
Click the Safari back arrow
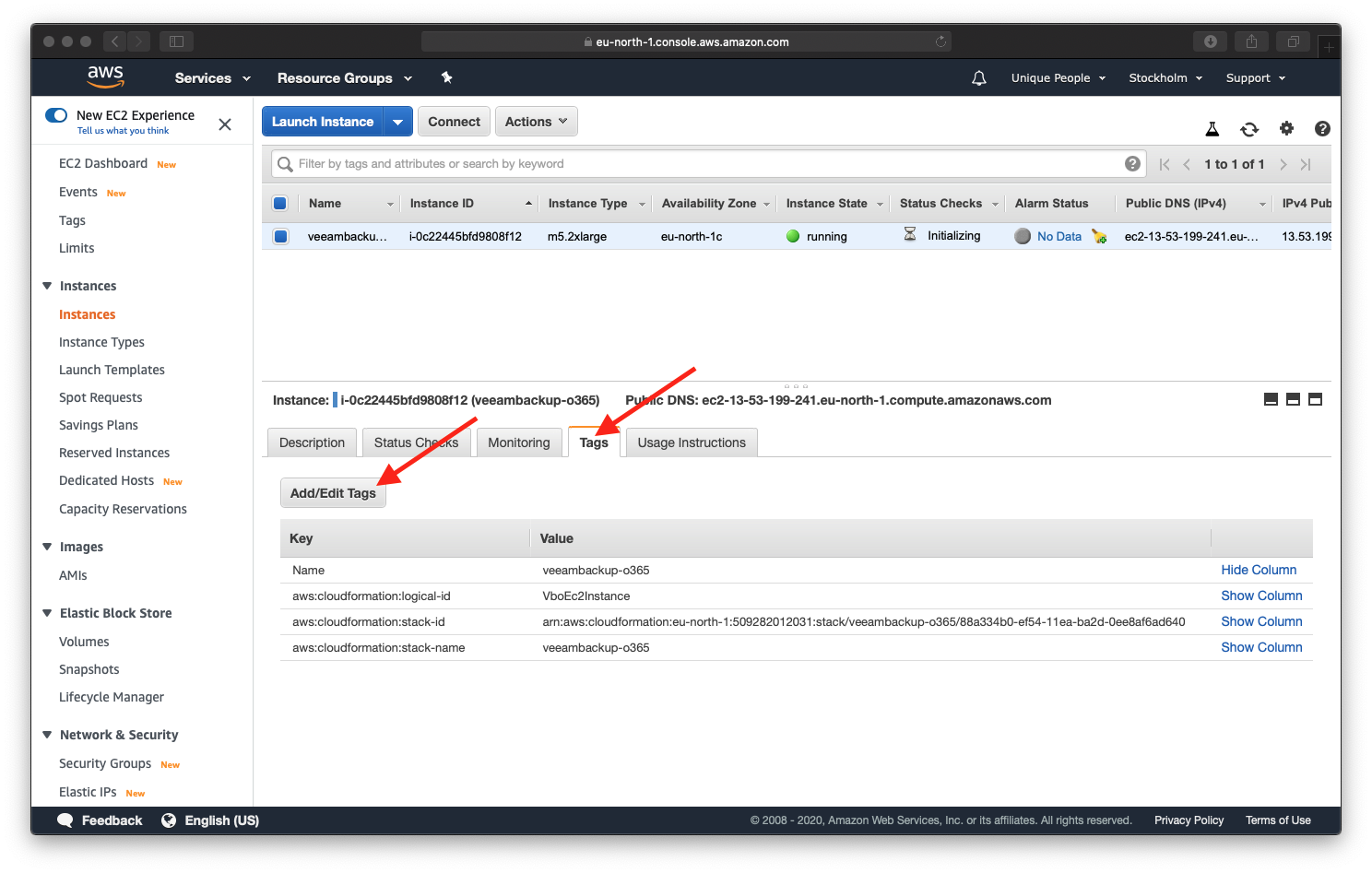click(114, 41)
